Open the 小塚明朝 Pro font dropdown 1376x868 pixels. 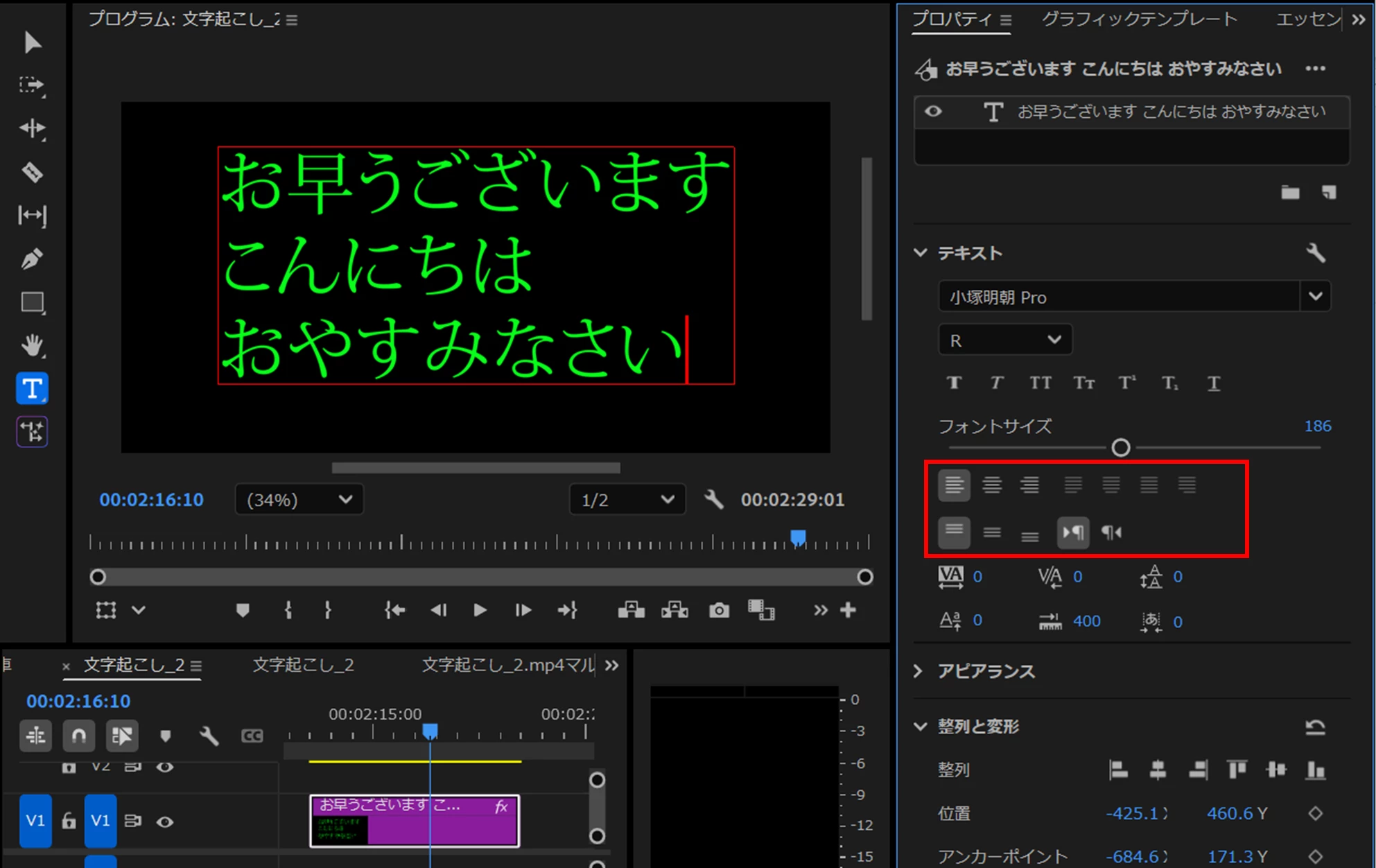[1315, 297]
